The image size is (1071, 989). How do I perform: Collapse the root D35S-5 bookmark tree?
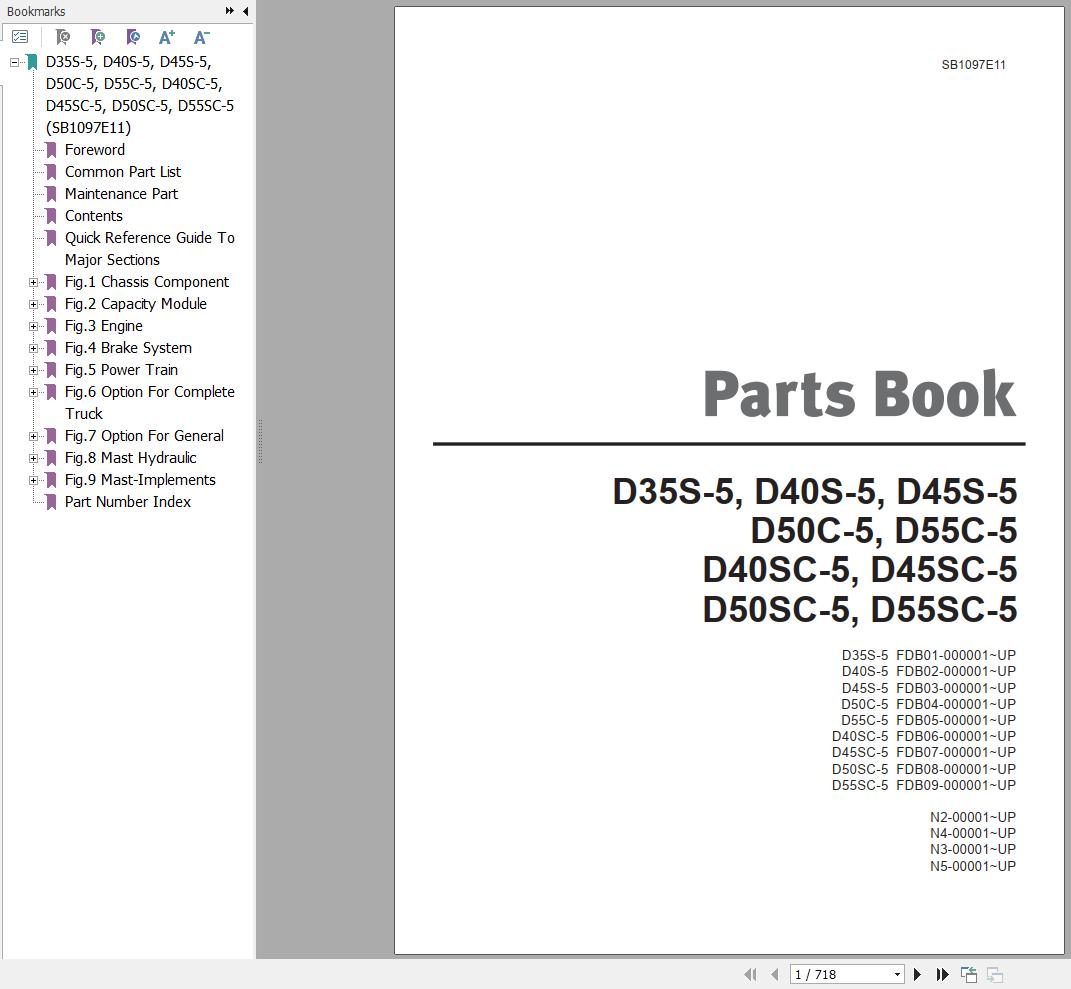click(14, 62)
